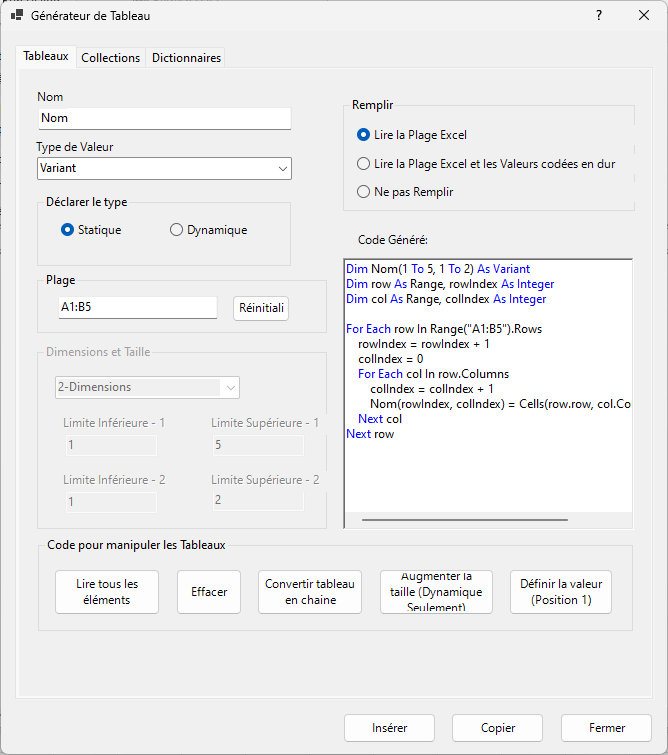The image size is (668, 755).
Task: Click the 'Code Généré:' label
Action: [393, 240]
